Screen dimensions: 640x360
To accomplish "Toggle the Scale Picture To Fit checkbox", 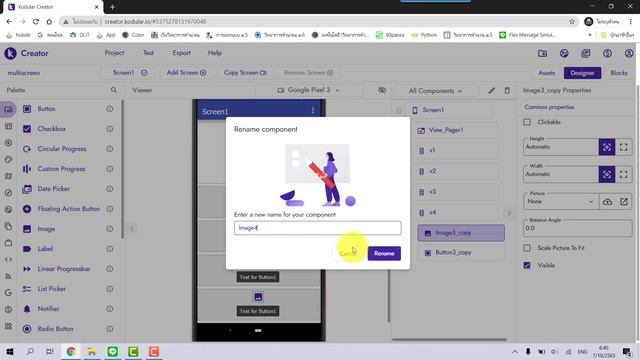I will (527, 248).
